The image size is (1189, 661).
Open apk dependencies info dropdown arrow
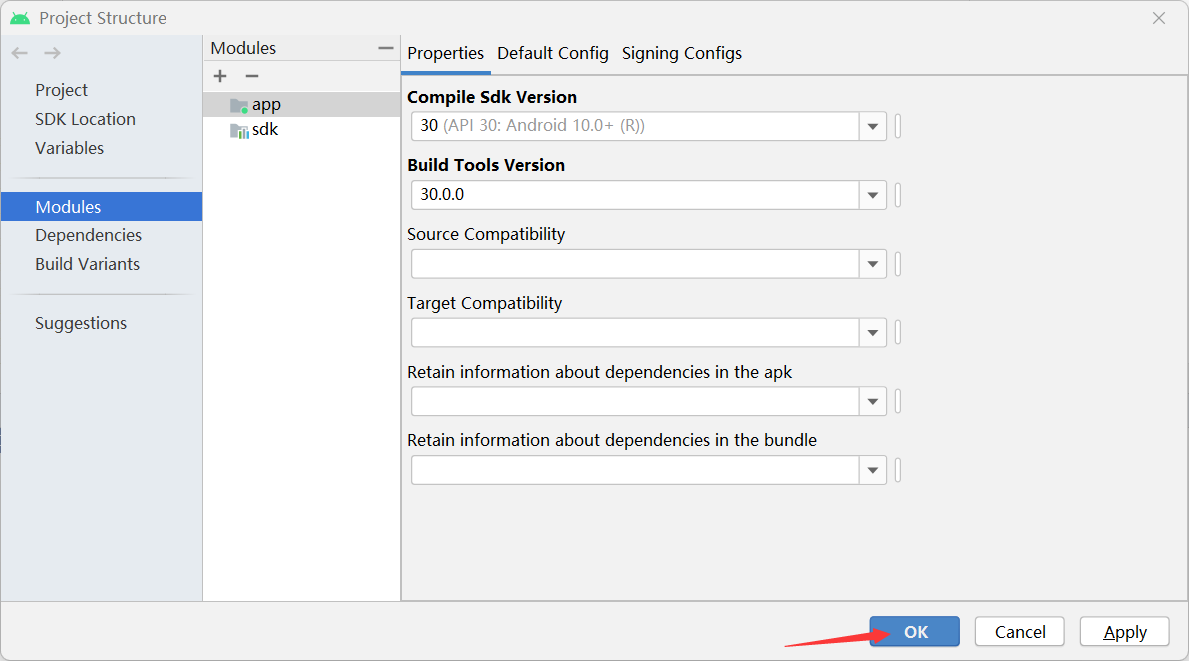(x=873, y=402)
